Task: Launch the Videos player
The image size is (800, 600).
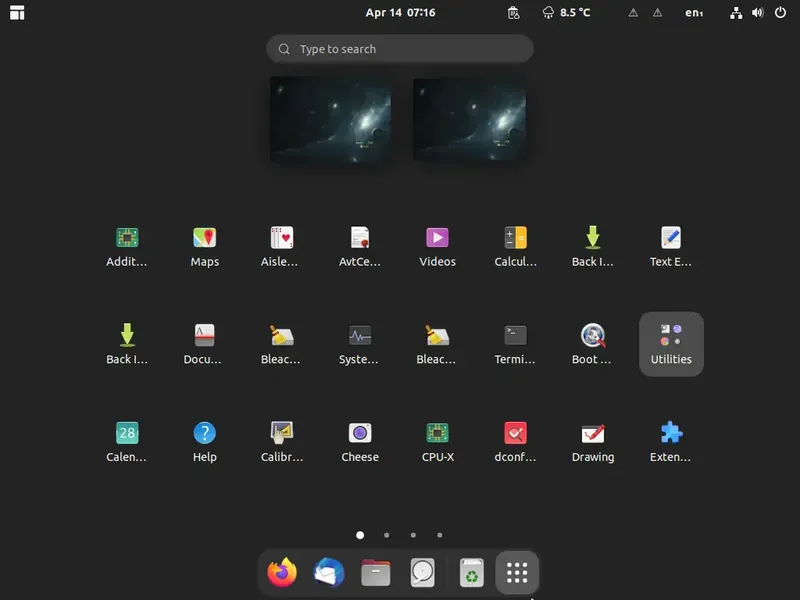Action: click(x=437, y=247)
